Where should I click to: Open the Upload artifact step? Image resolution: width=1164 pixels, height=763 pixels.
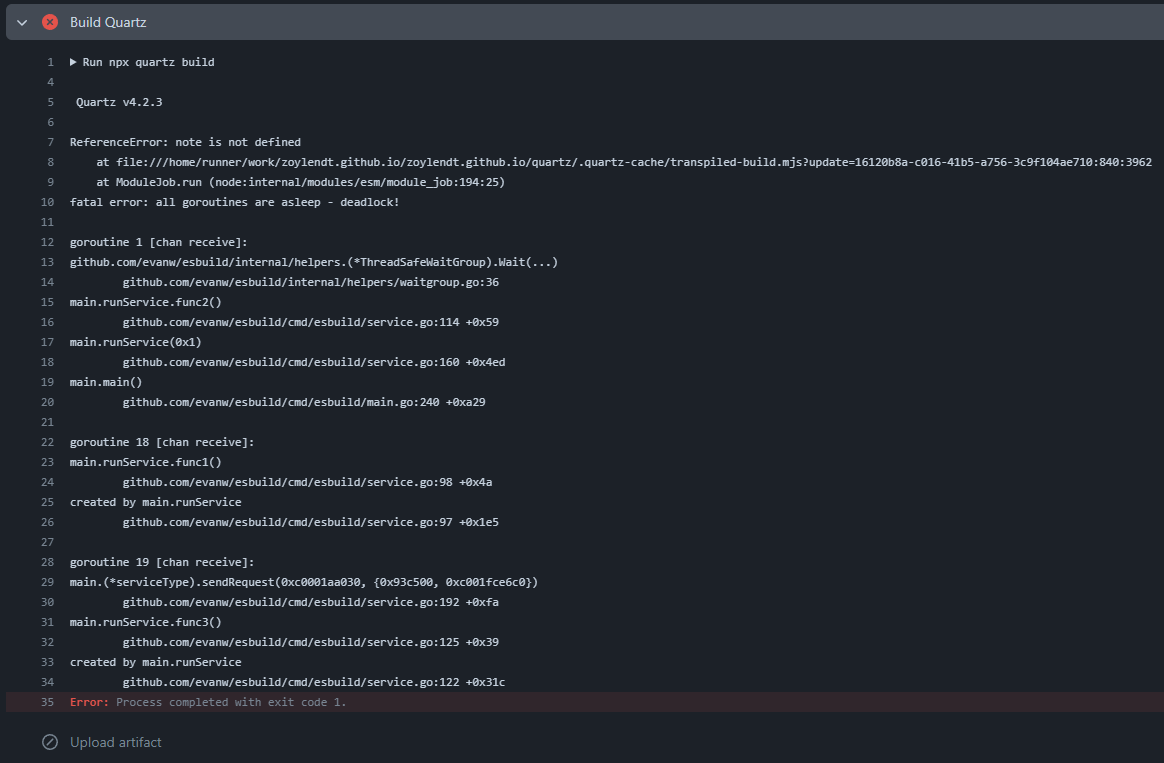(x=115, y=742)
